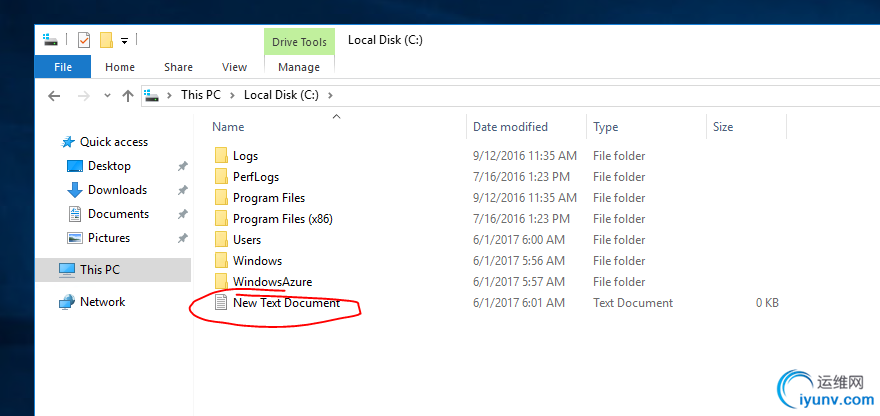Click the Downloads icon in navigation pane
This screenshot has height=416, width=880.
[75, 190]
